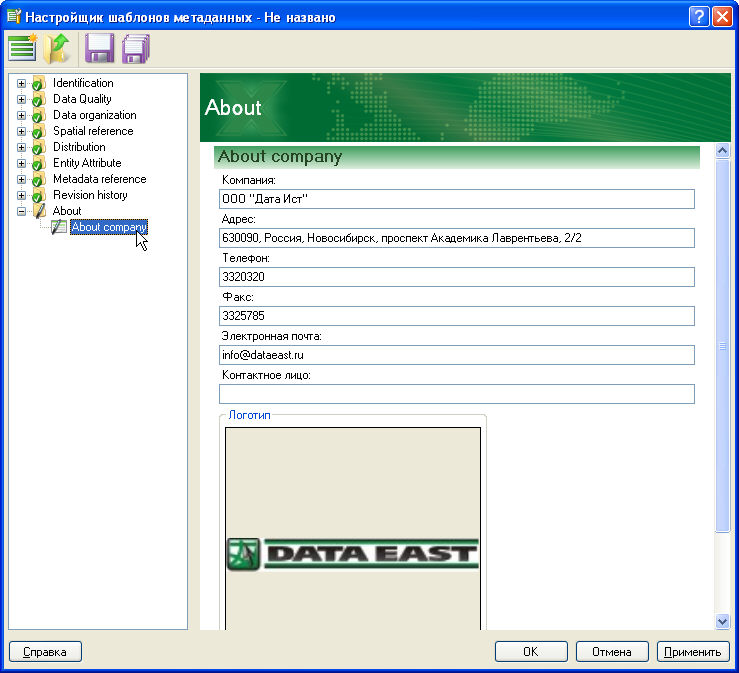
Task: Click the scrollbar down arrow
Action: (722, 622)
